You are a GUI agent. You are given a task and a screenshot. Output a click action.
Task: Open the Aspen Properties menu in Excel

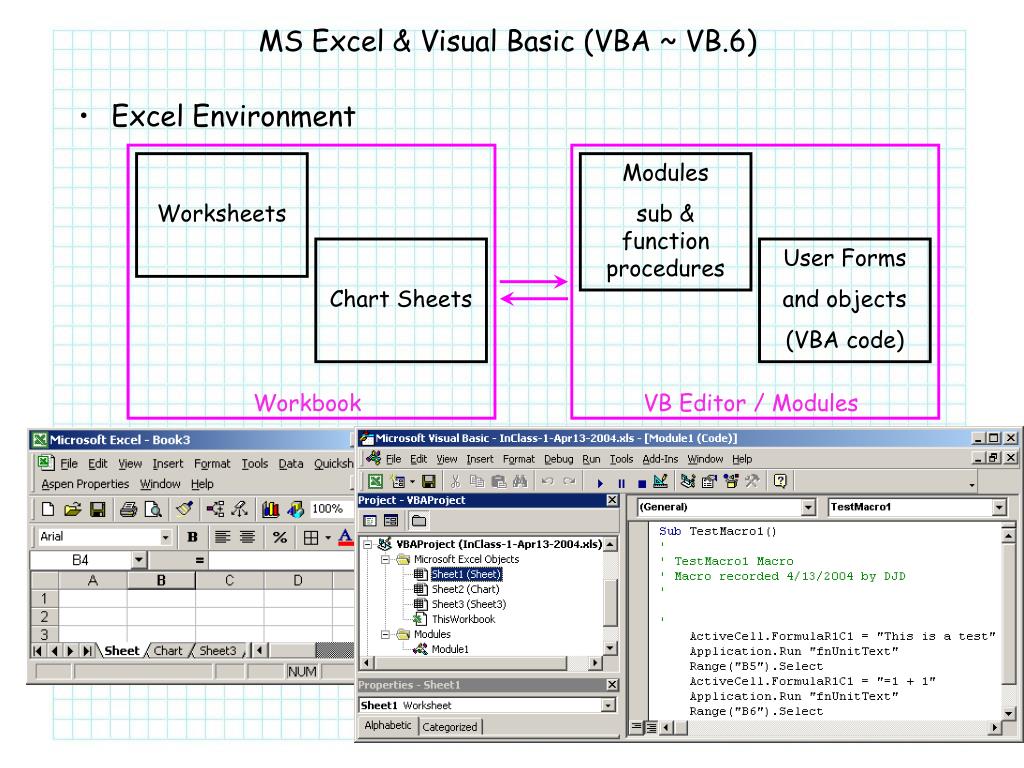click(x=85, y=484)
